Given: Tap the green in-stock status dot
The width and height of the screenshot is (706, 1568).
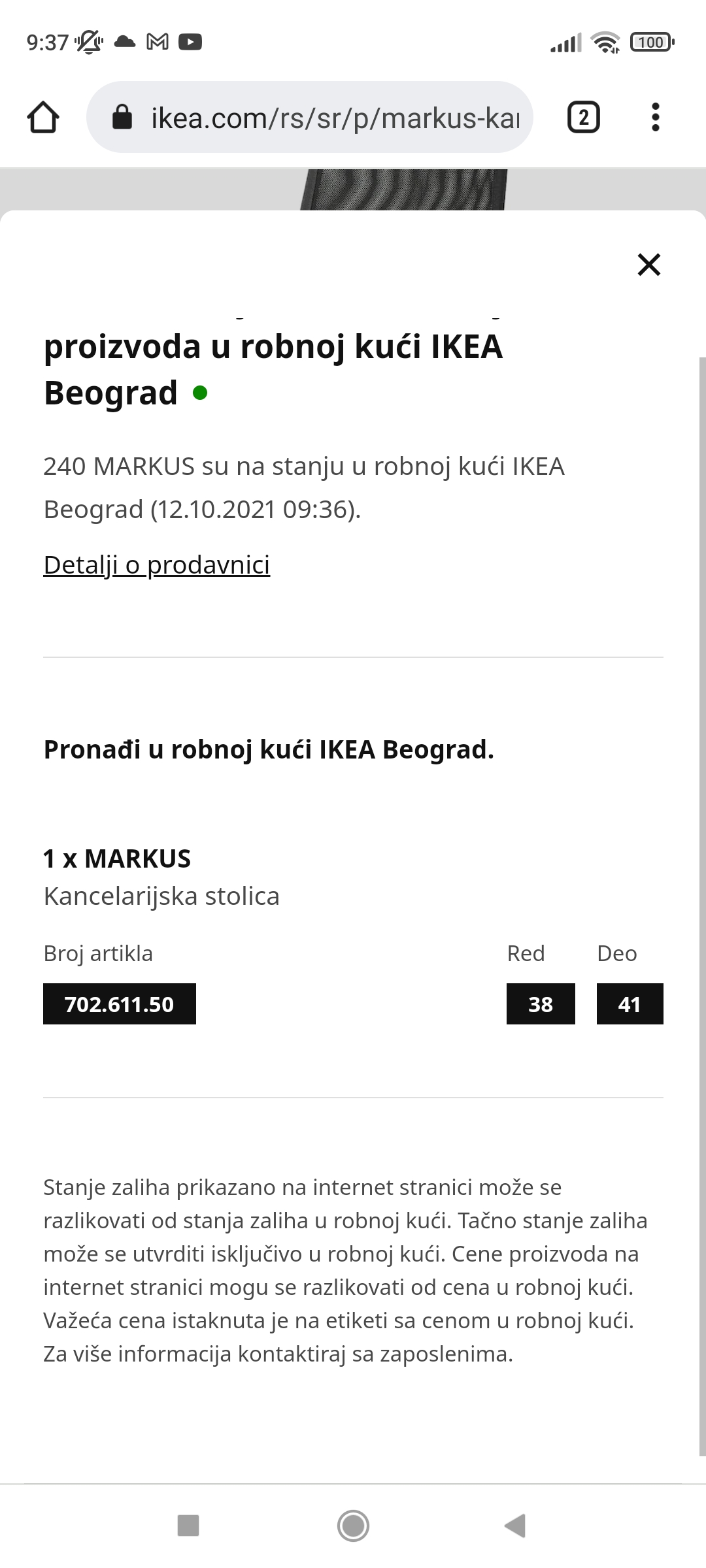Looking at the screenshot, I should pos(200,393).
